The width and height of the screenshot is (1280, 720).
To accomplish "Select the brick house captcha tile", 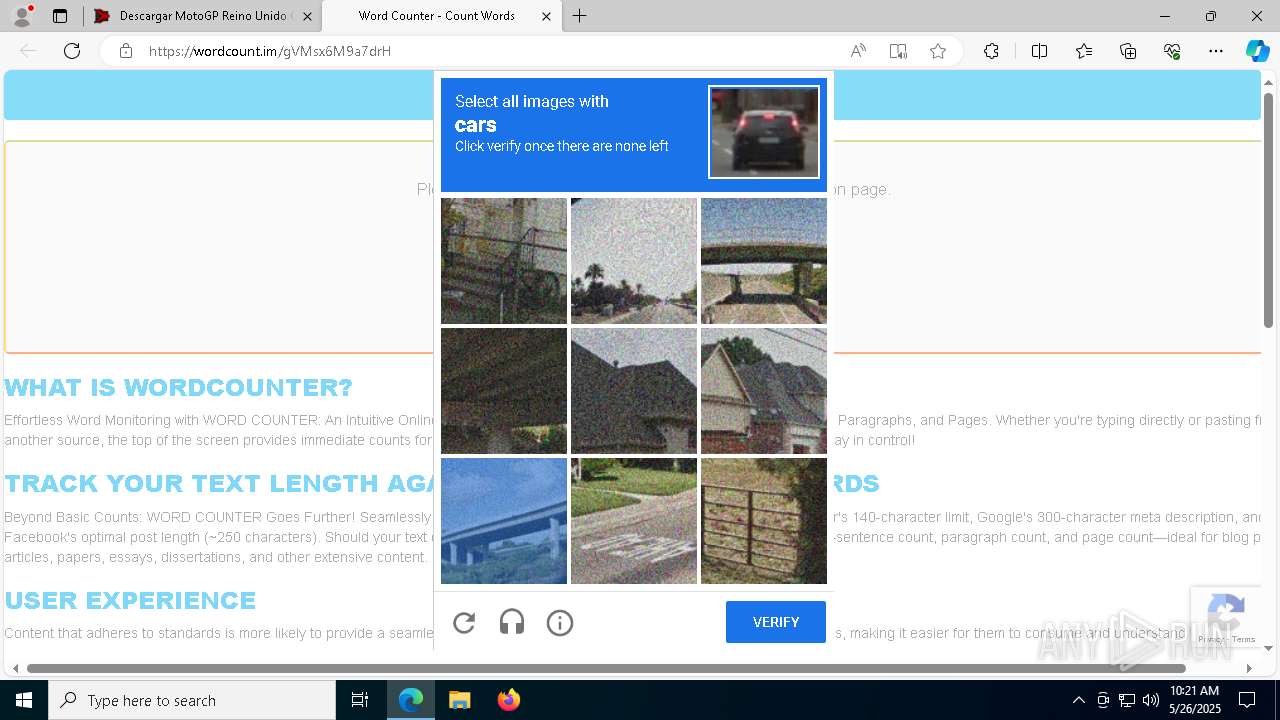I will tap(764, 391).
